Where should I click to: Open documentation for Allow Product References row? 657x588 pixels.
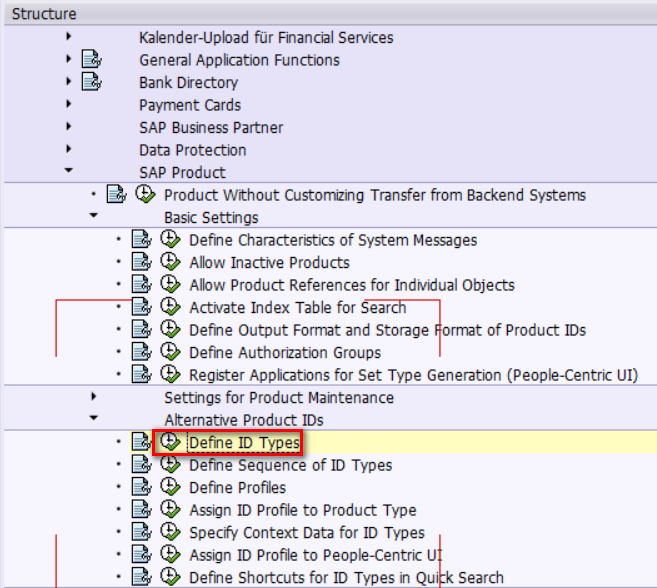coord(142,285)
